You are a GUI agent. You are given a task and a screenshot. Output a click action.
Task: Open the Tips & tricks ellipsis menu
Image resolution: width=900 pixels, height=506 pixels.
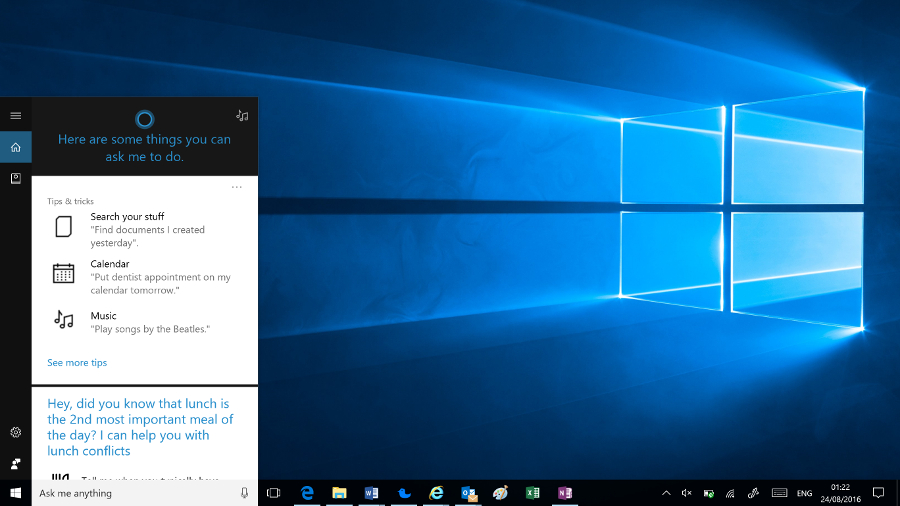tap(236, 187)
